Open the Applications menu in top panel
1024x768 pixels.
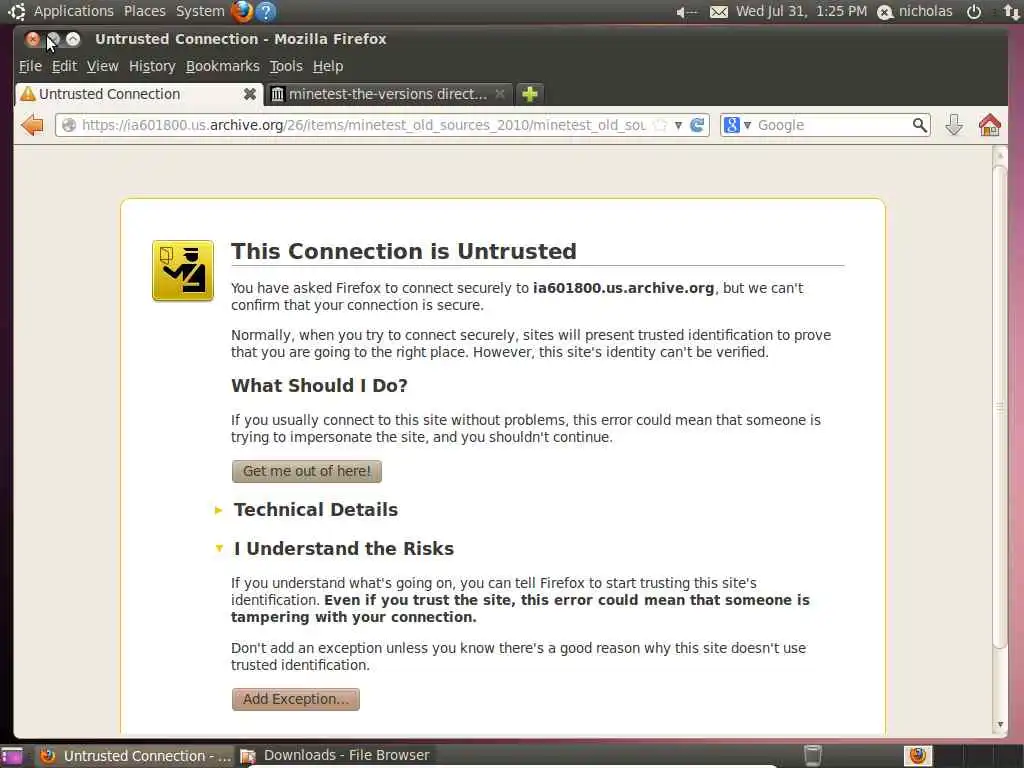coord(74,11)
